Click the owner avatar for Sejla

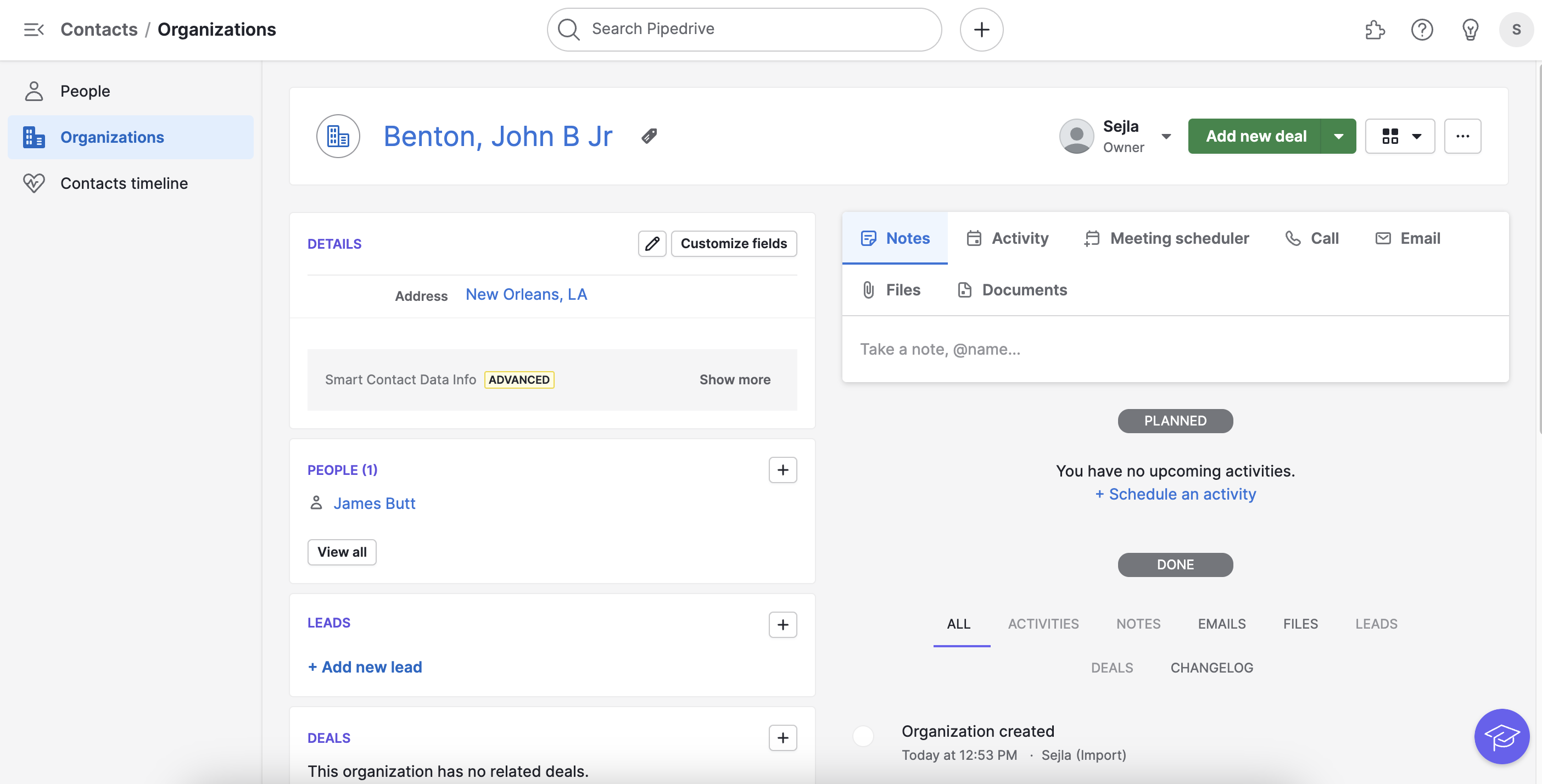click(1076, 136)
